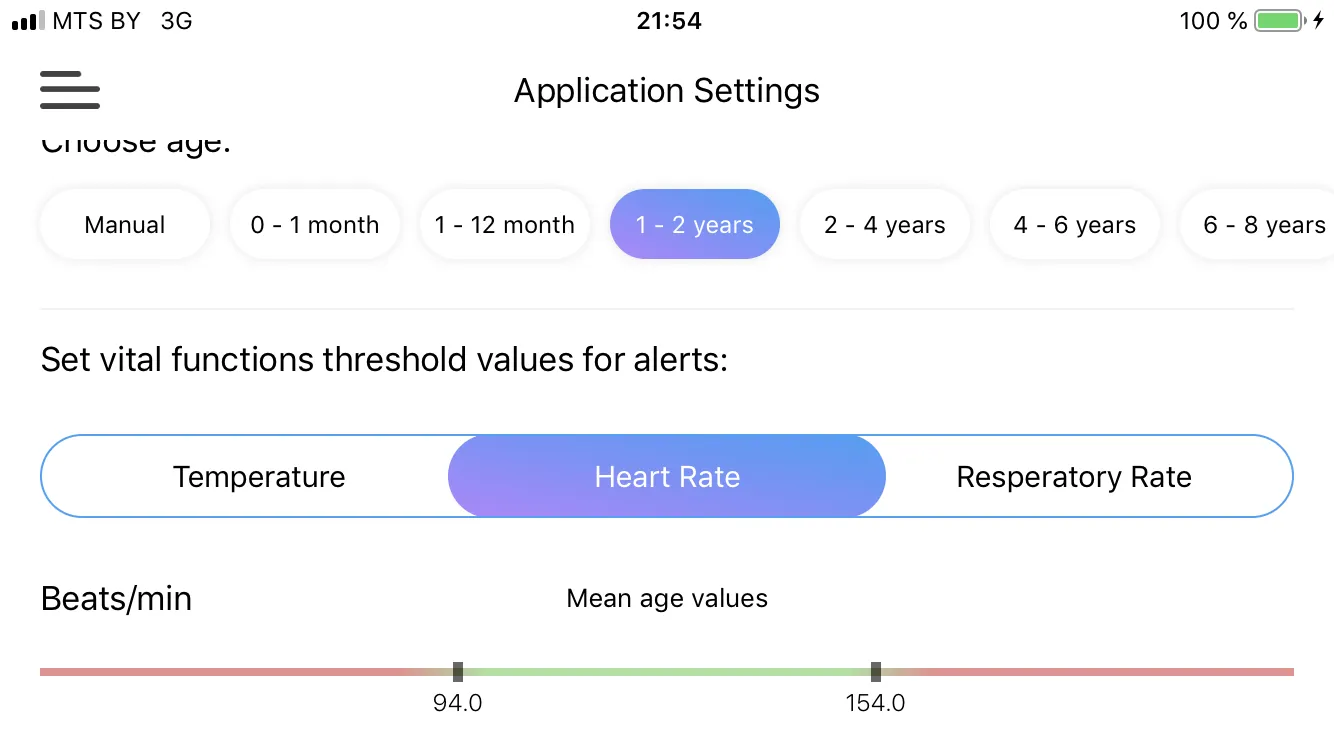Tap the battery icon in status bar

[x=1280, y=21]
